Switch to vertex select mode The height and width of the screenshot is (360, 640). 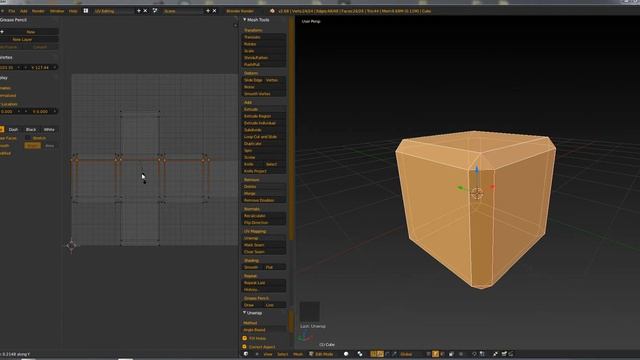pyautogui.click(x=429, y=354)
